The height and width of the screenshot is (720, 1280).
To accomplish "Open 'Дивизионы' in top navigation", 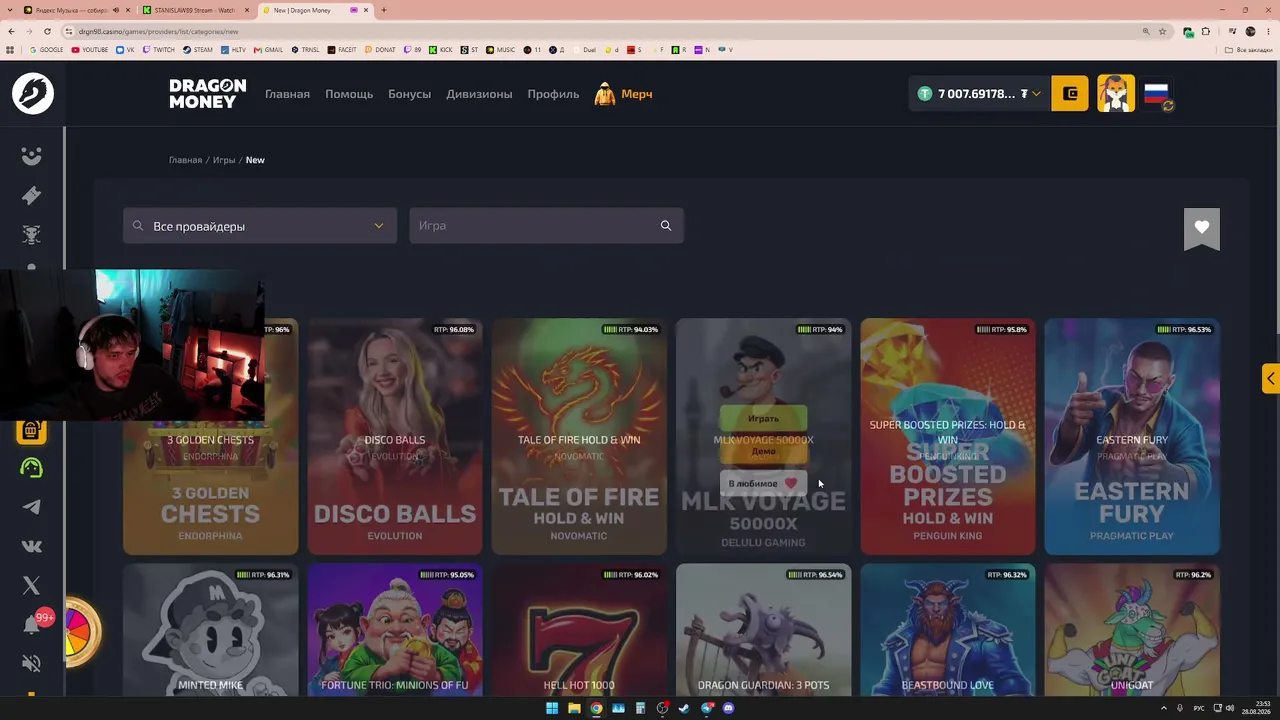I will click(x=479, y=94).
